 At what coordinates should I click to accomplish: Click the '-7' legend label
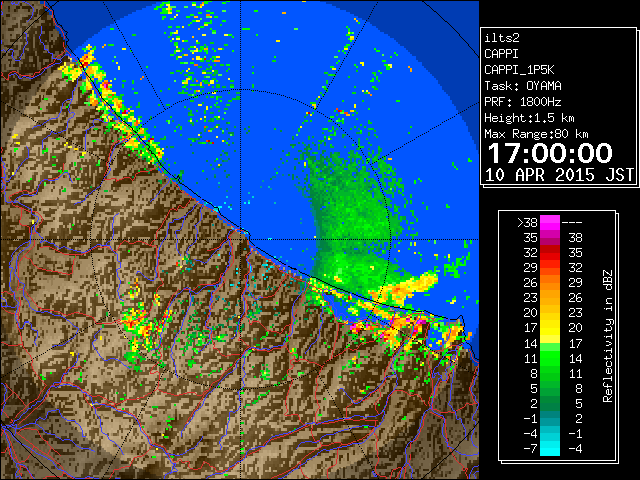530,449
